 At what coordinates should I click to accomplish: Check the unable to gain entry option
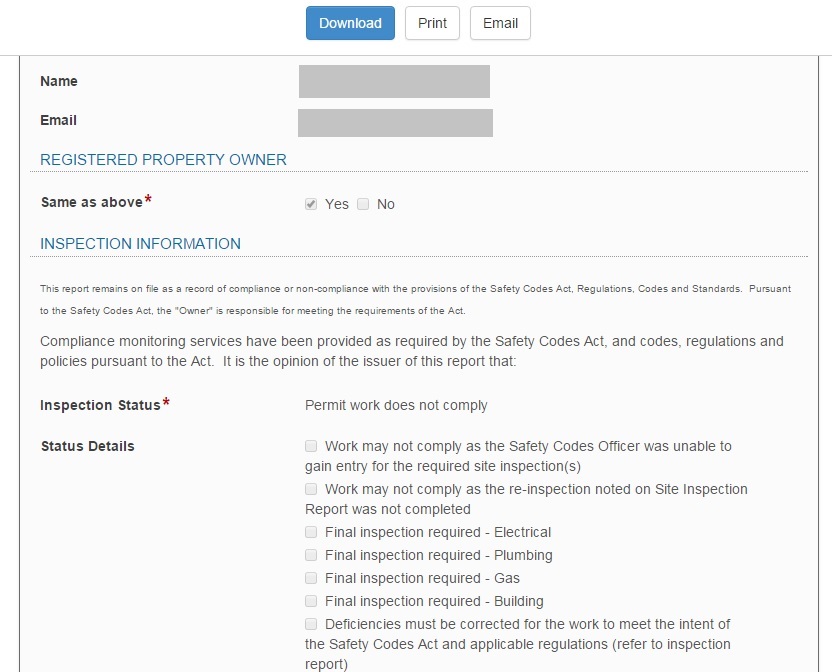pyautogui.click(x=312, y=446)
